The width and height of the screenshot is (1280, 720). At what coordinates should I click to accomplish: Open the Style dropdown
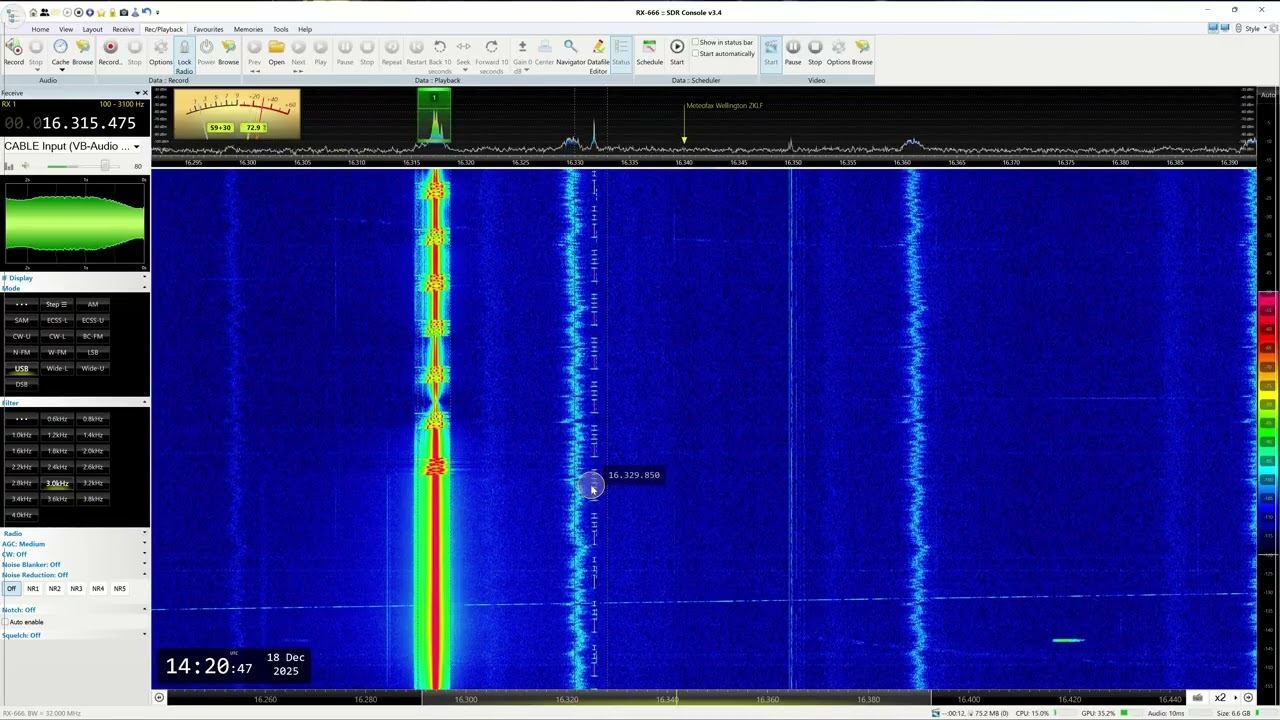tap(1253, 29)
